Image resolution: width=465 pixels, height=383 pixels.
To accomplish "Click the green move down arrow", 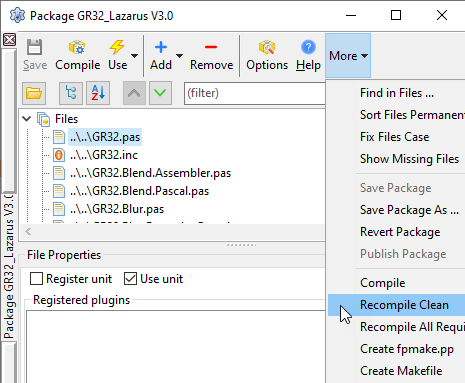I will pyautogui.click(x=160, y=93).
